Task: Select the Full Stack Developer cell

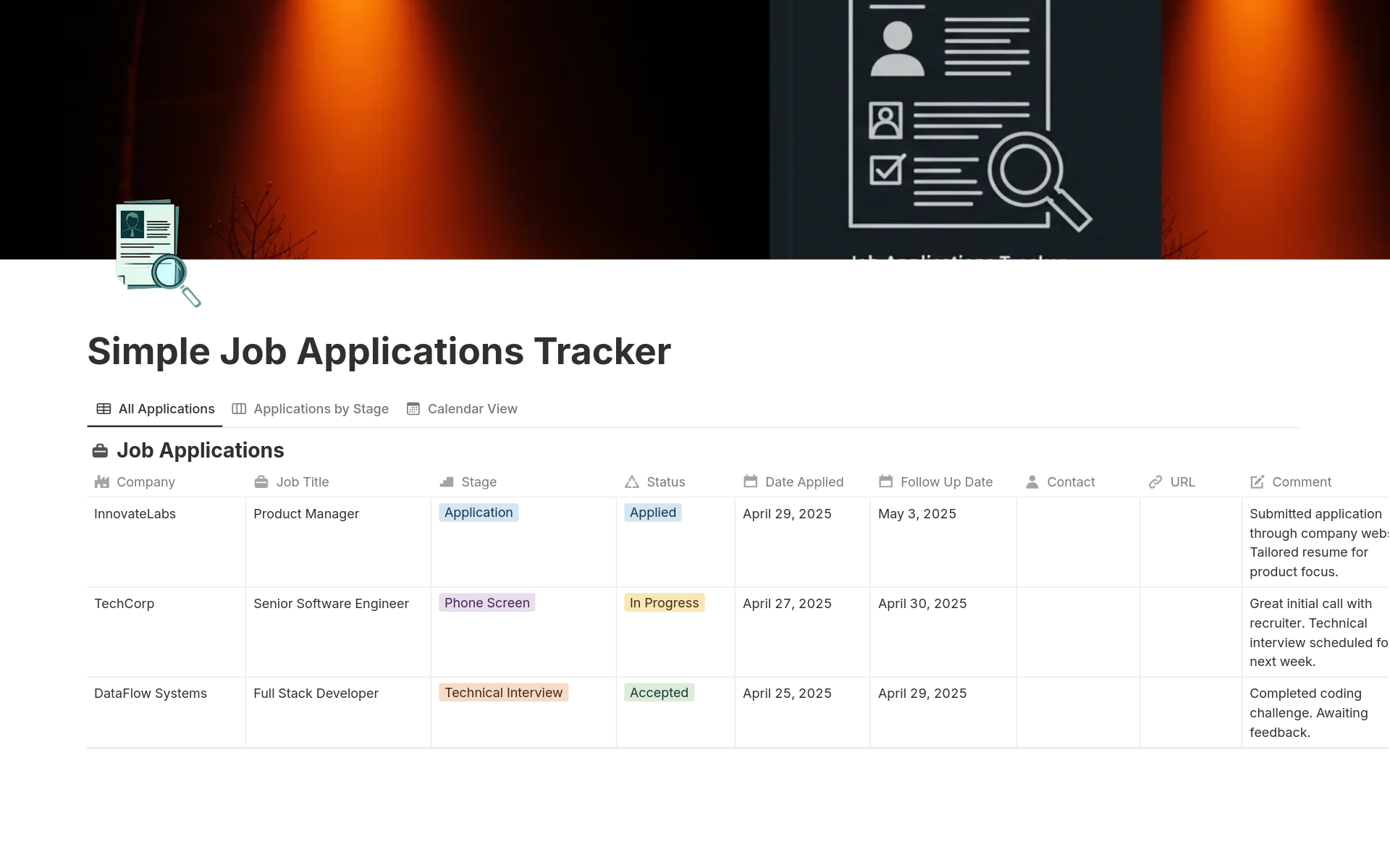Action: point(338,712)
